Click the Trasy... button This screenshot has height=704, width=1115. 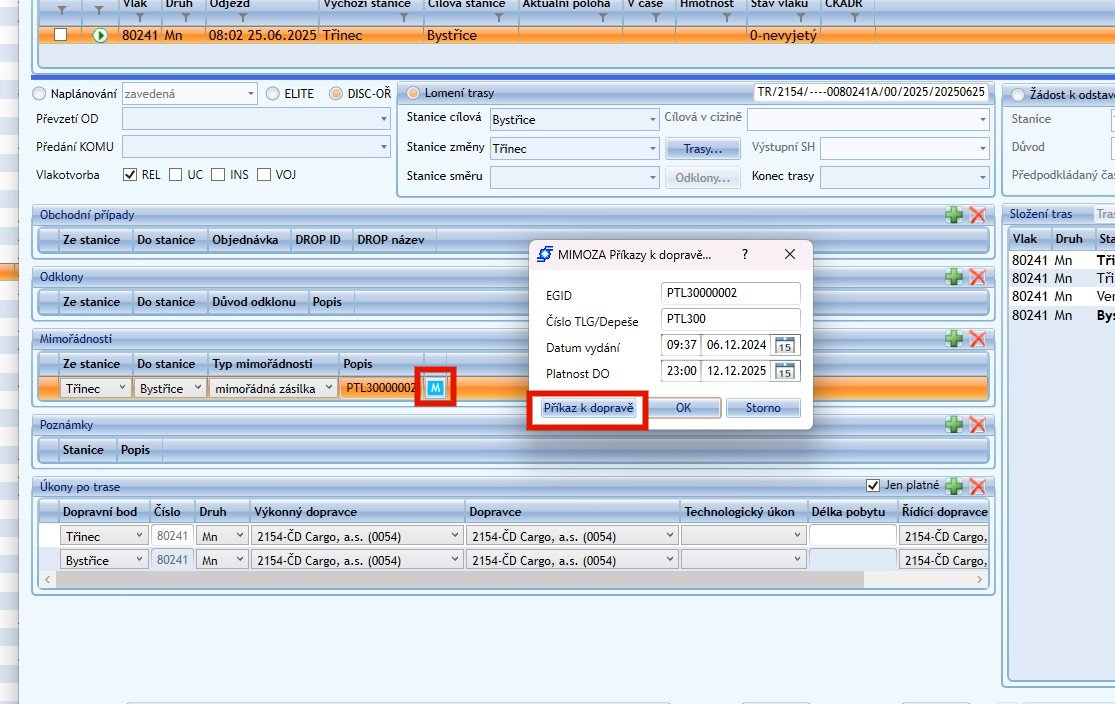pyautogui.click(x=702, y=148)
